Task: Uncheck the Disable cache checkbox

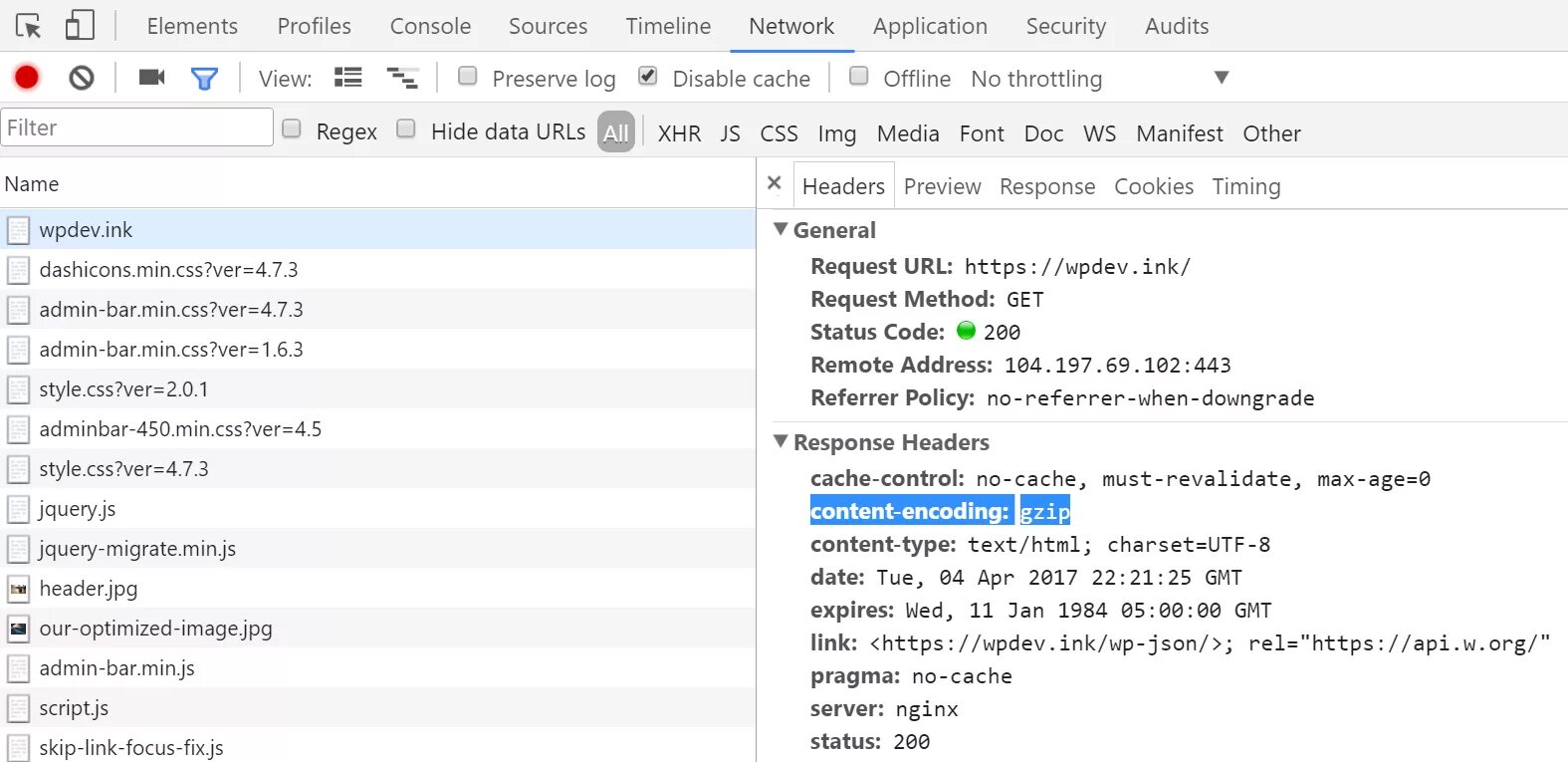Action: pos(648,77)
